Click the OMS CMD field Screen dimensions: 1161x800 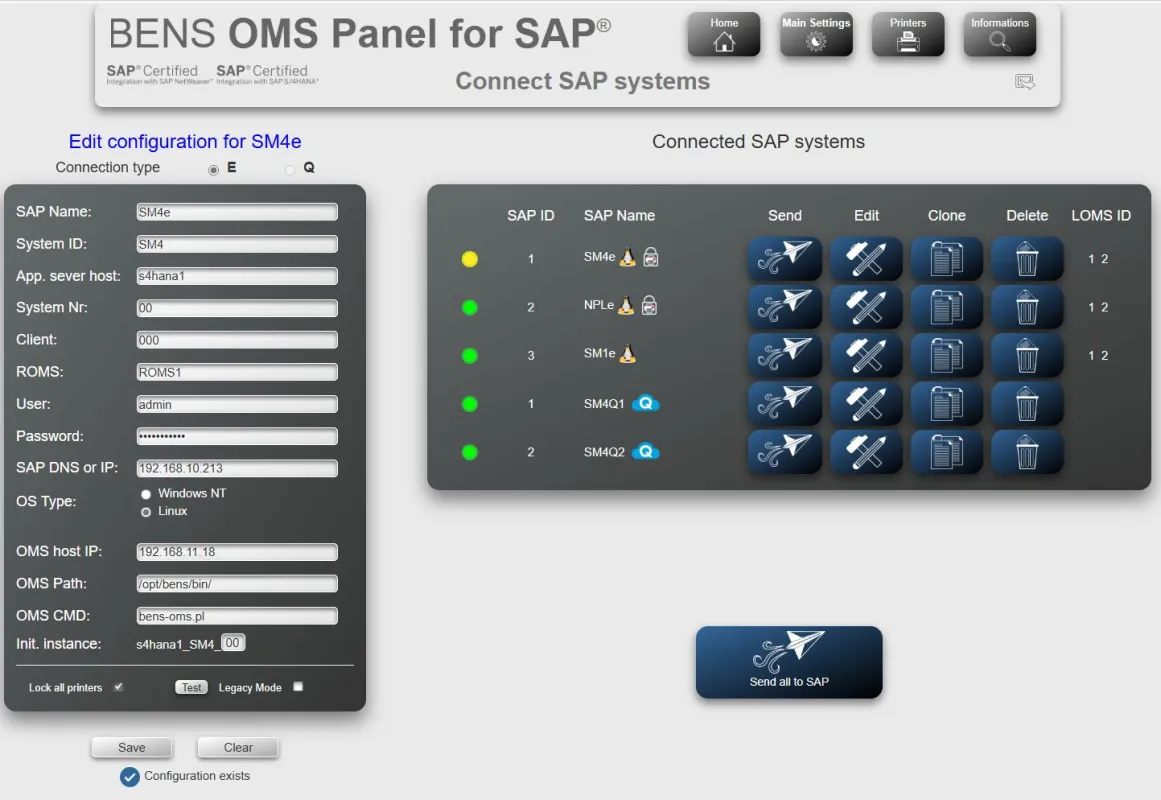click(x=237, y=616)
